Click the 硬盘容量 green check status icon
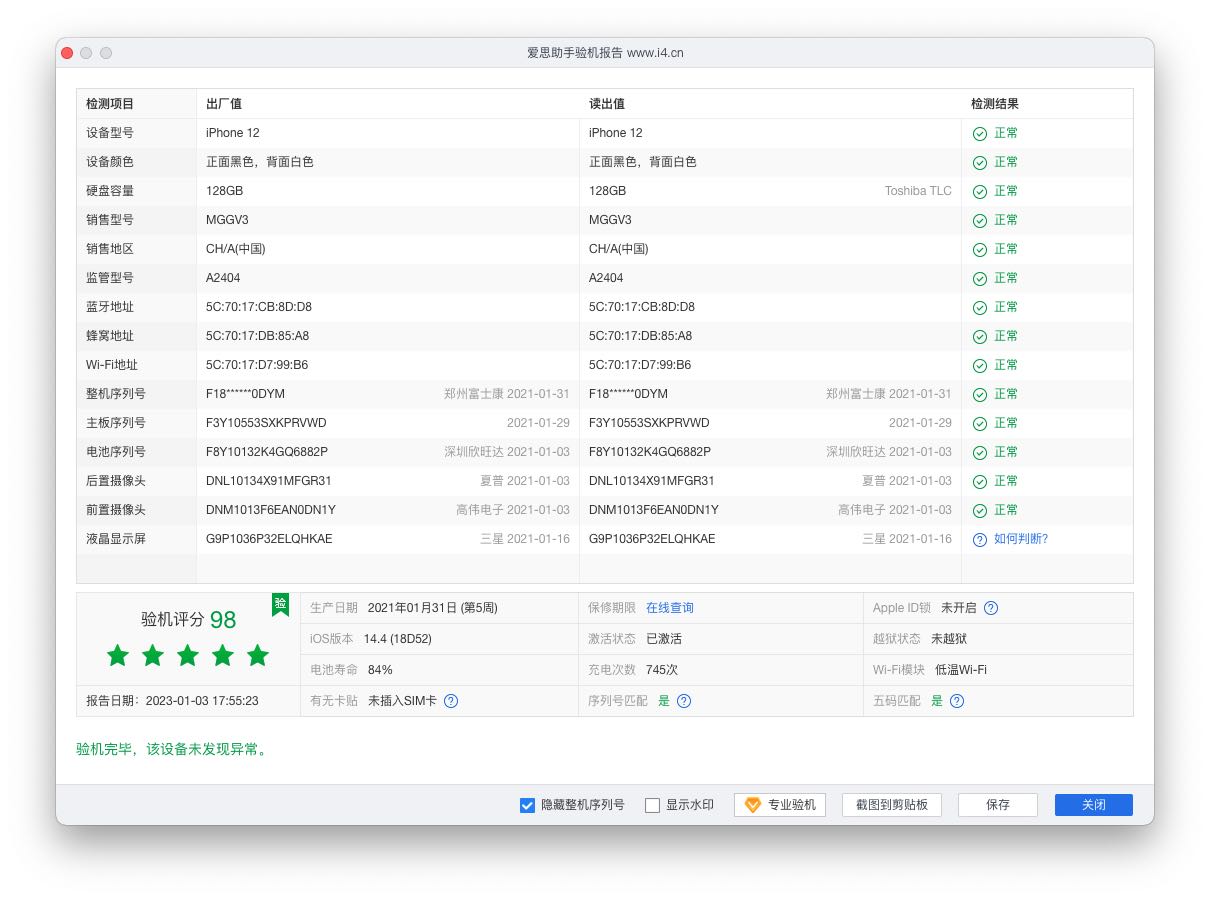This screenshot has width=1210, height=899. tap(980, 191)
